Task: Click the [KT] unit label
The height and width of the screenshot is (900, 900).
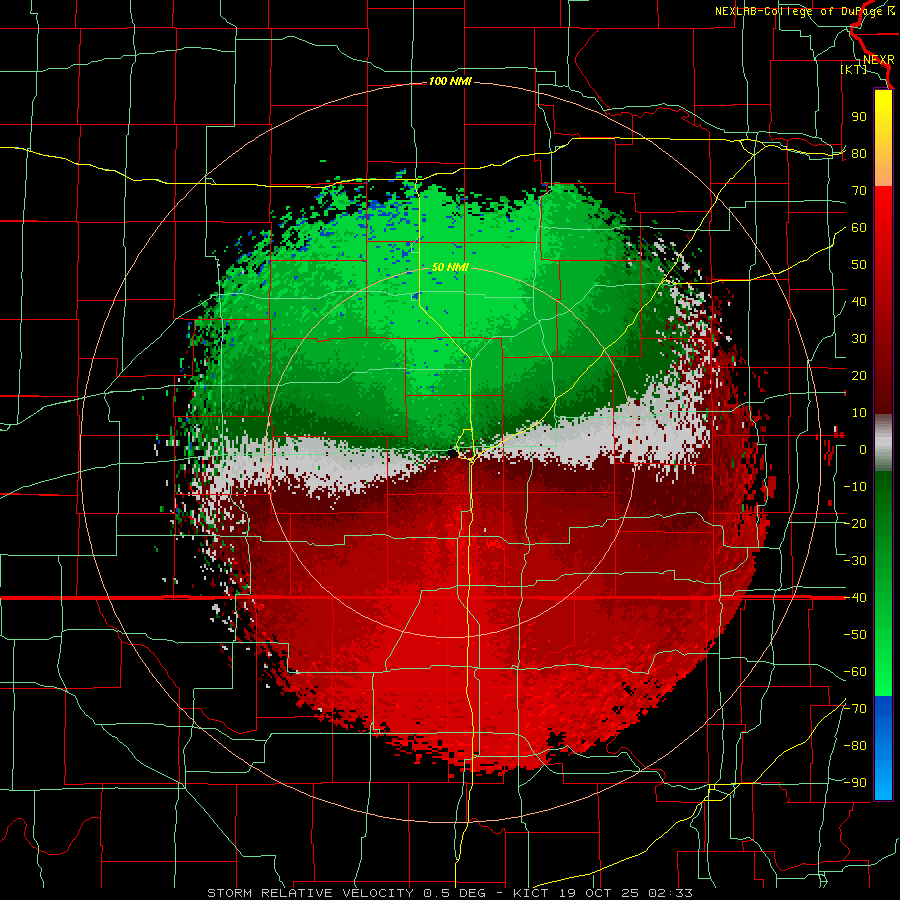Action: pos(854,69)
